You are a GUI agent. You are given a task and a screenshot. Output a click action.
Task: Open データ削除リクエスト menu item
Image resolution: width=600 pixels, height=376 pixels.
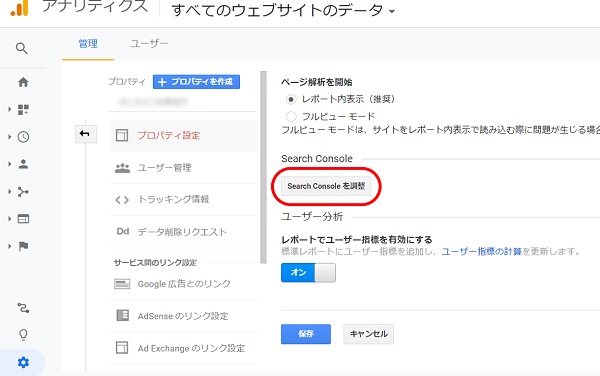(183, 232)
